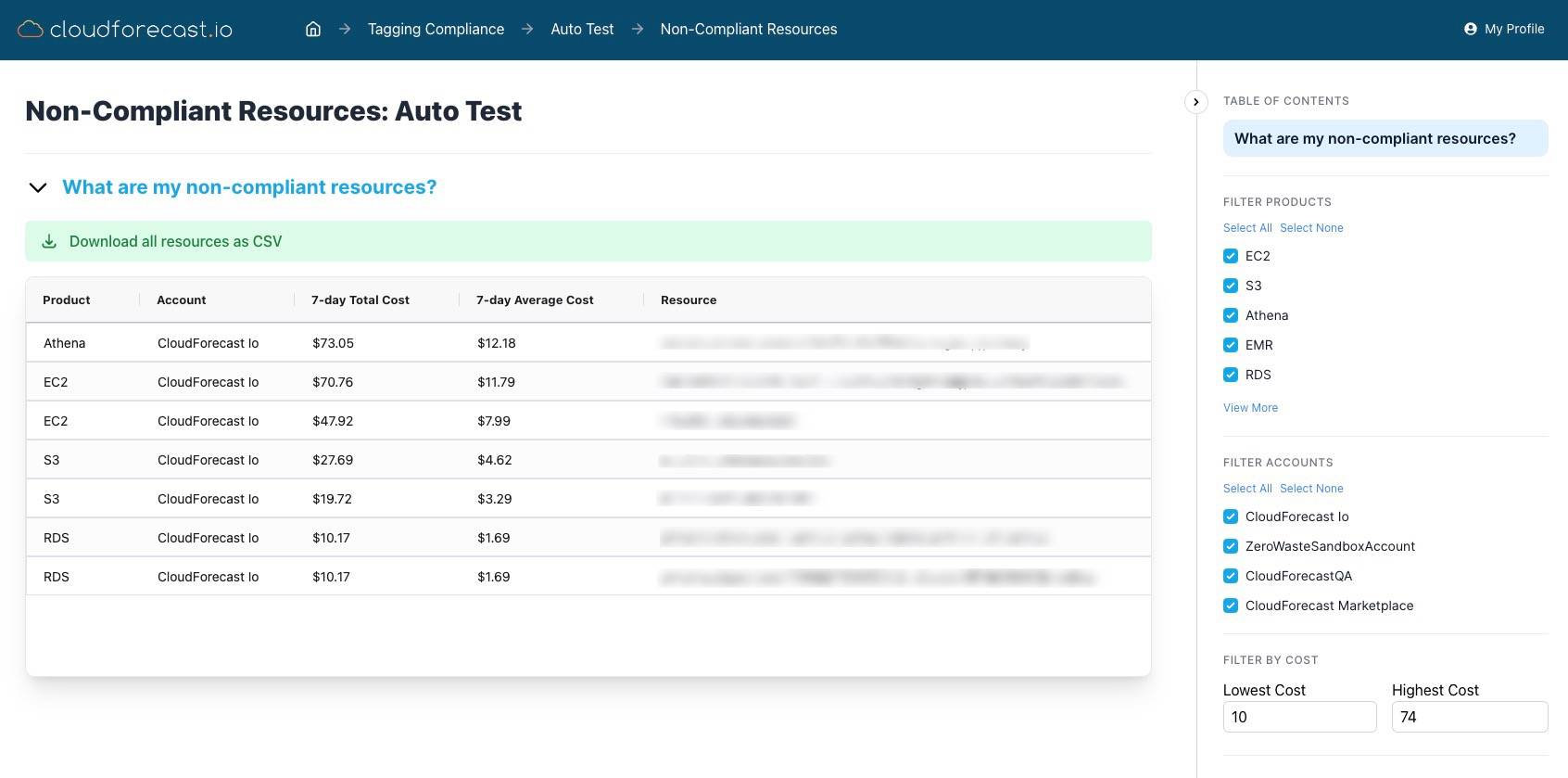Toggle ZeroWasteSandboxAccount checkbox
This screenshot has width=1568, height=778.
click(1231, 546)
